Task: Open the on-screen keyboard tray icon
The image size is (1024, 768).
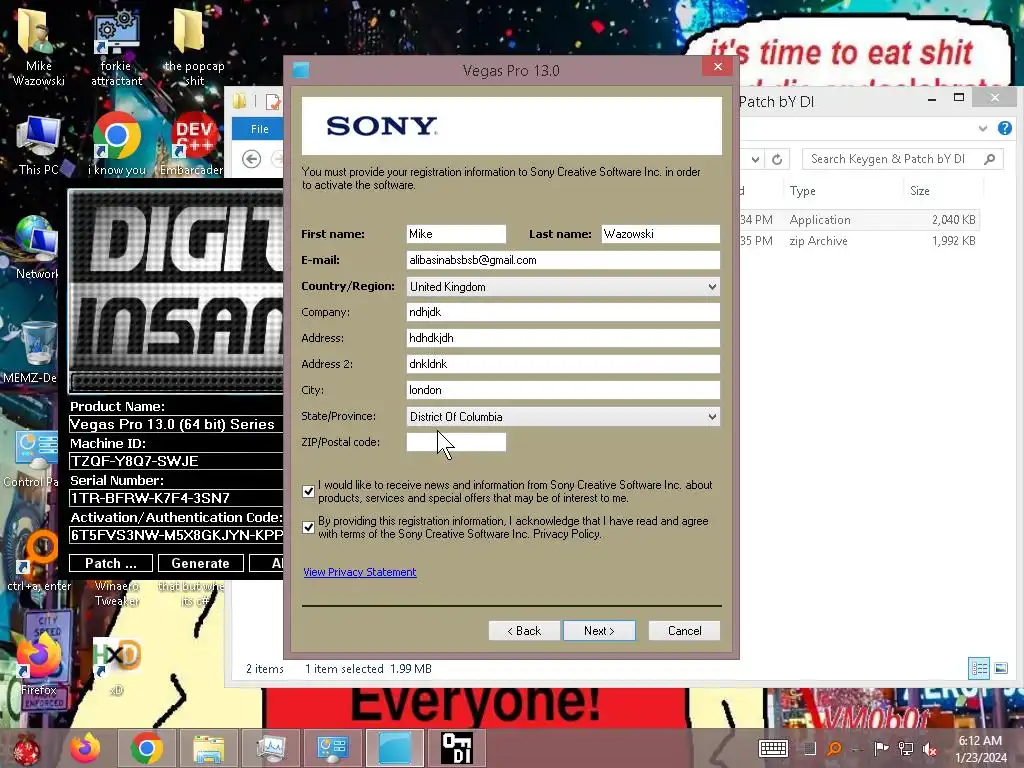Action: click(x=773, y=748)
